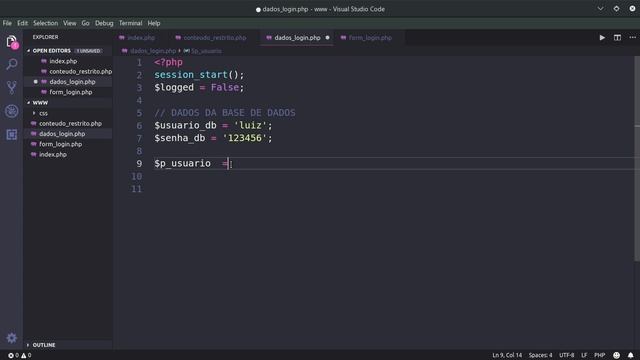Place the cursor on session_start() line

tap(199, 75)
